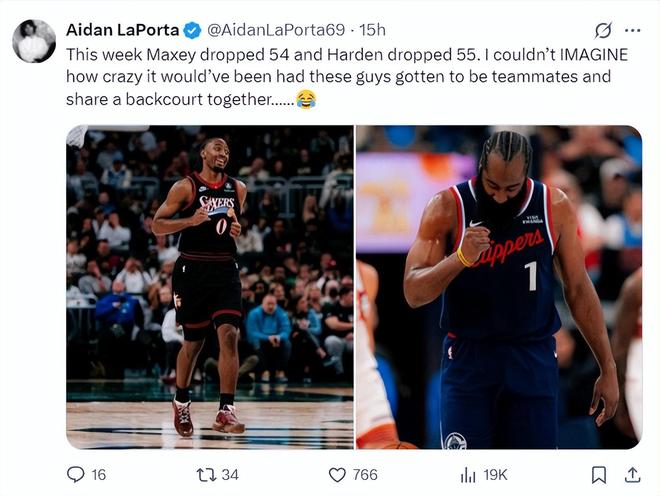
Task: Click the reply speech bubble icon
Action: 76,475
